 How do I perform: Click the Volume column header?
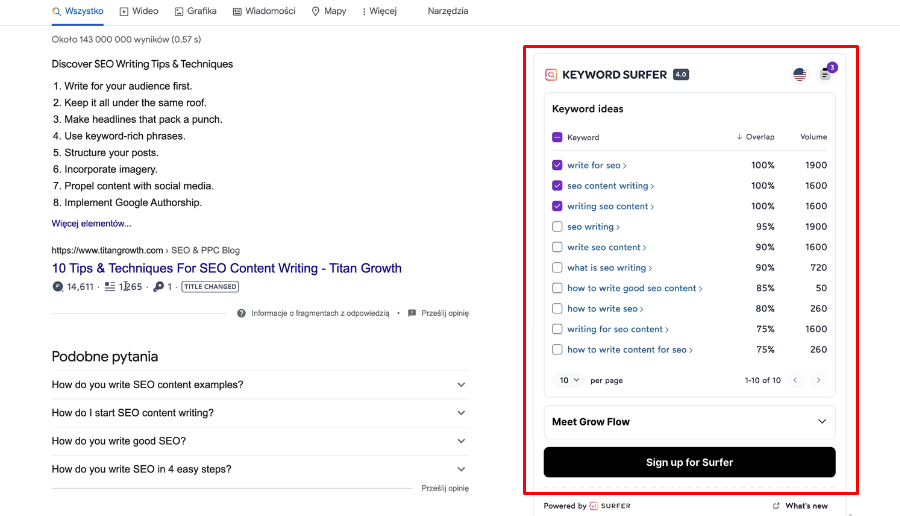click(x=813, y=137)
